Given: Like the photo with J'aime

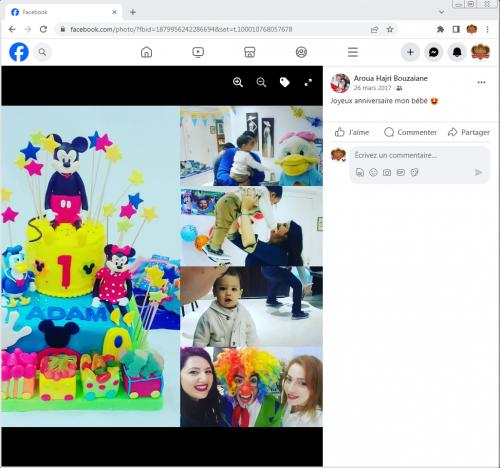Looking at the screenshot, I should pos(352,132).
